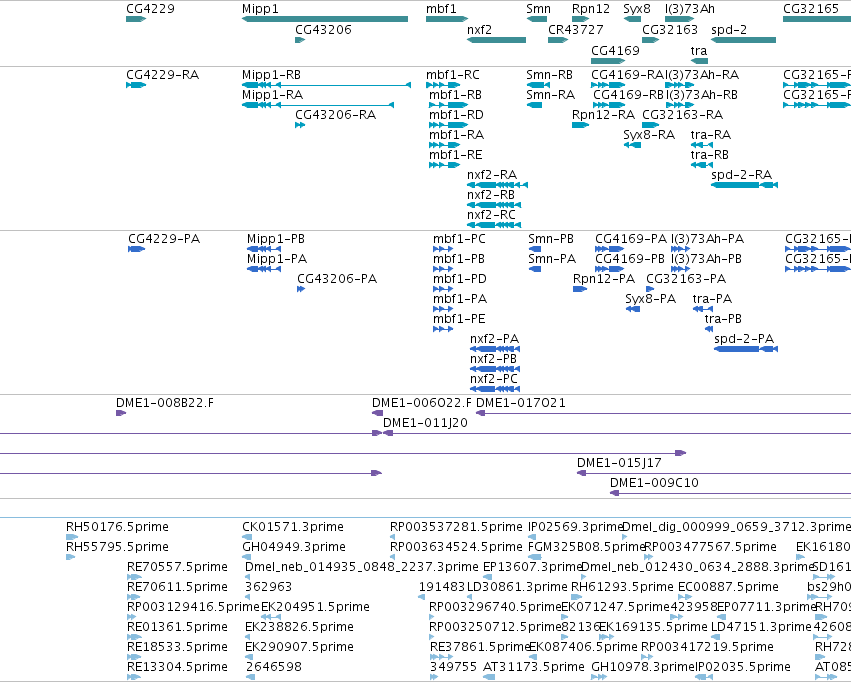
Task: Click the DME1-006O22.F clone label
Action: [422, 403]
